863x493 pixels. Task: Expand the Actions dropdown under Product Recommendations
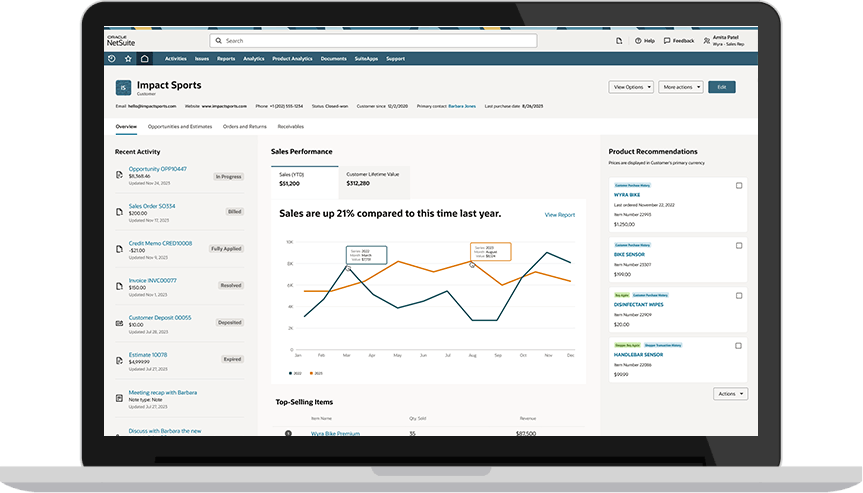[729, 394]
